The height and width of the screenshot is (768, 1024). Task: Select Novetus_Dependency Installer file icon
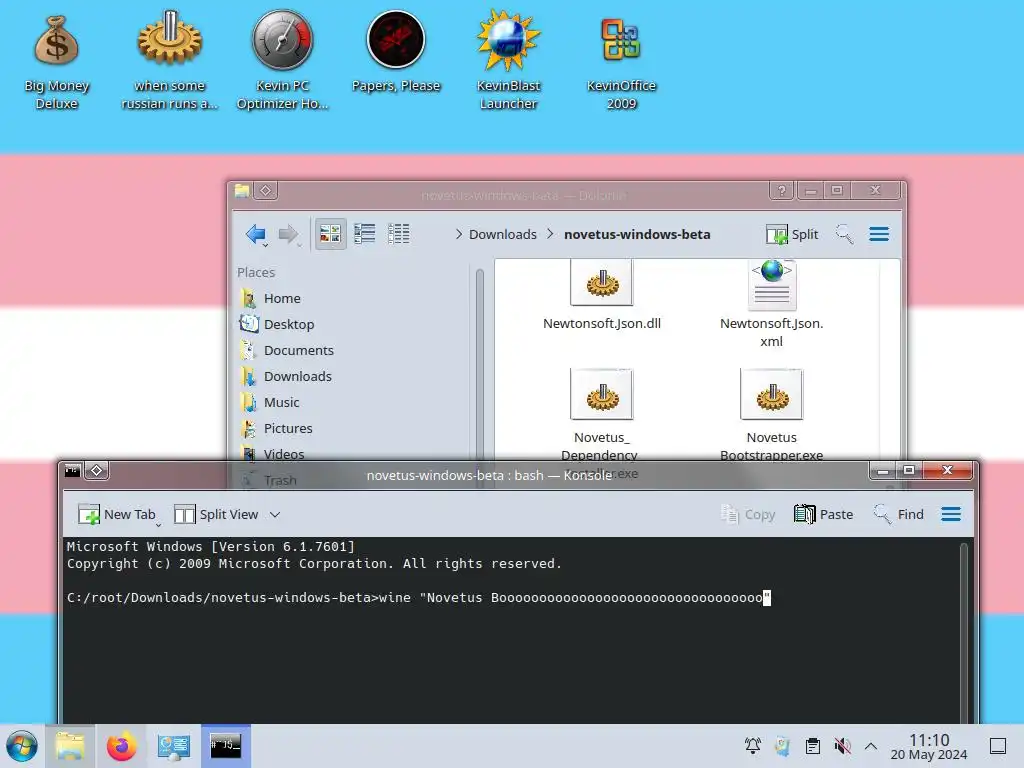pos(601,394)
